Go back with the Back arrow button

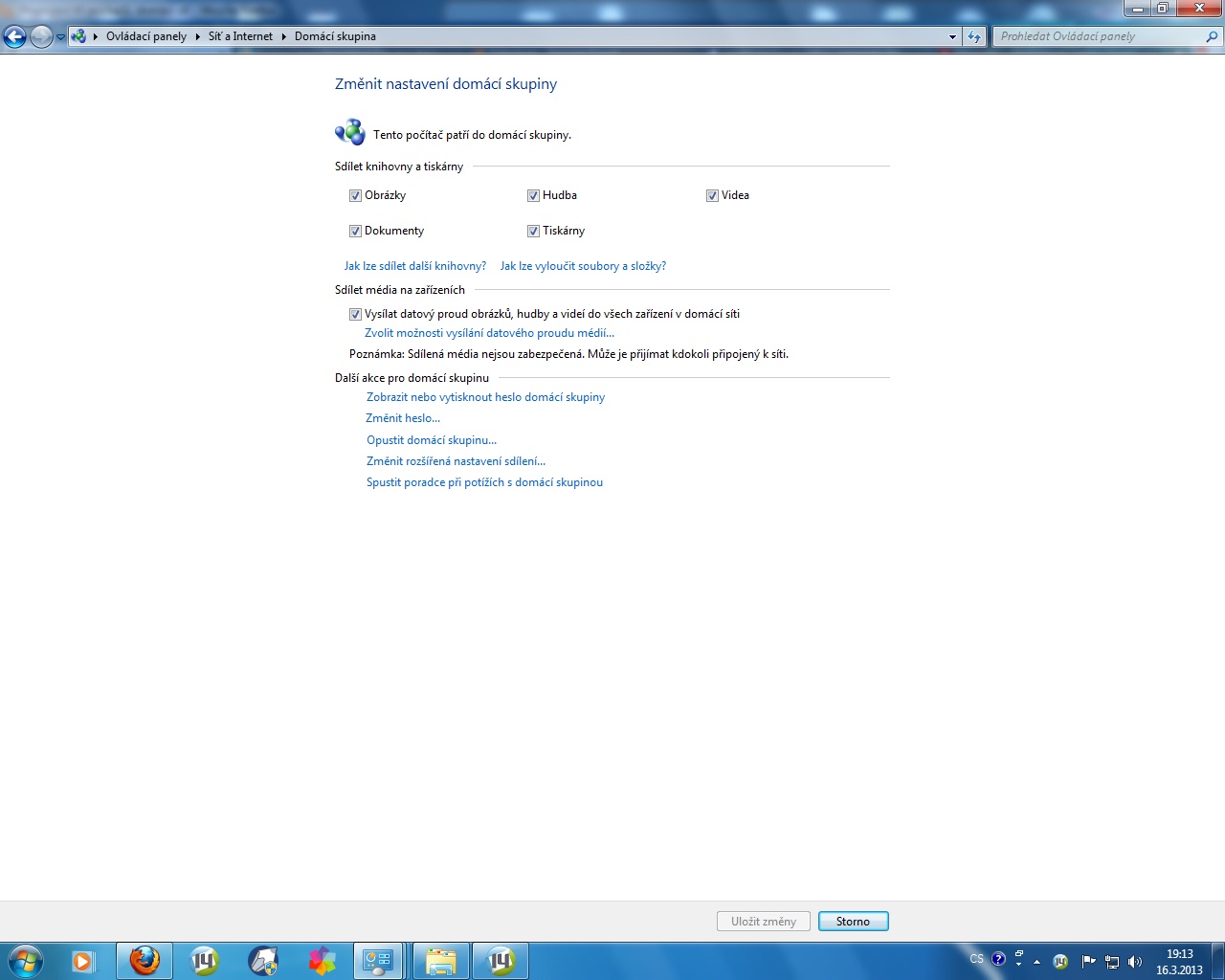[x=14, y=36]
